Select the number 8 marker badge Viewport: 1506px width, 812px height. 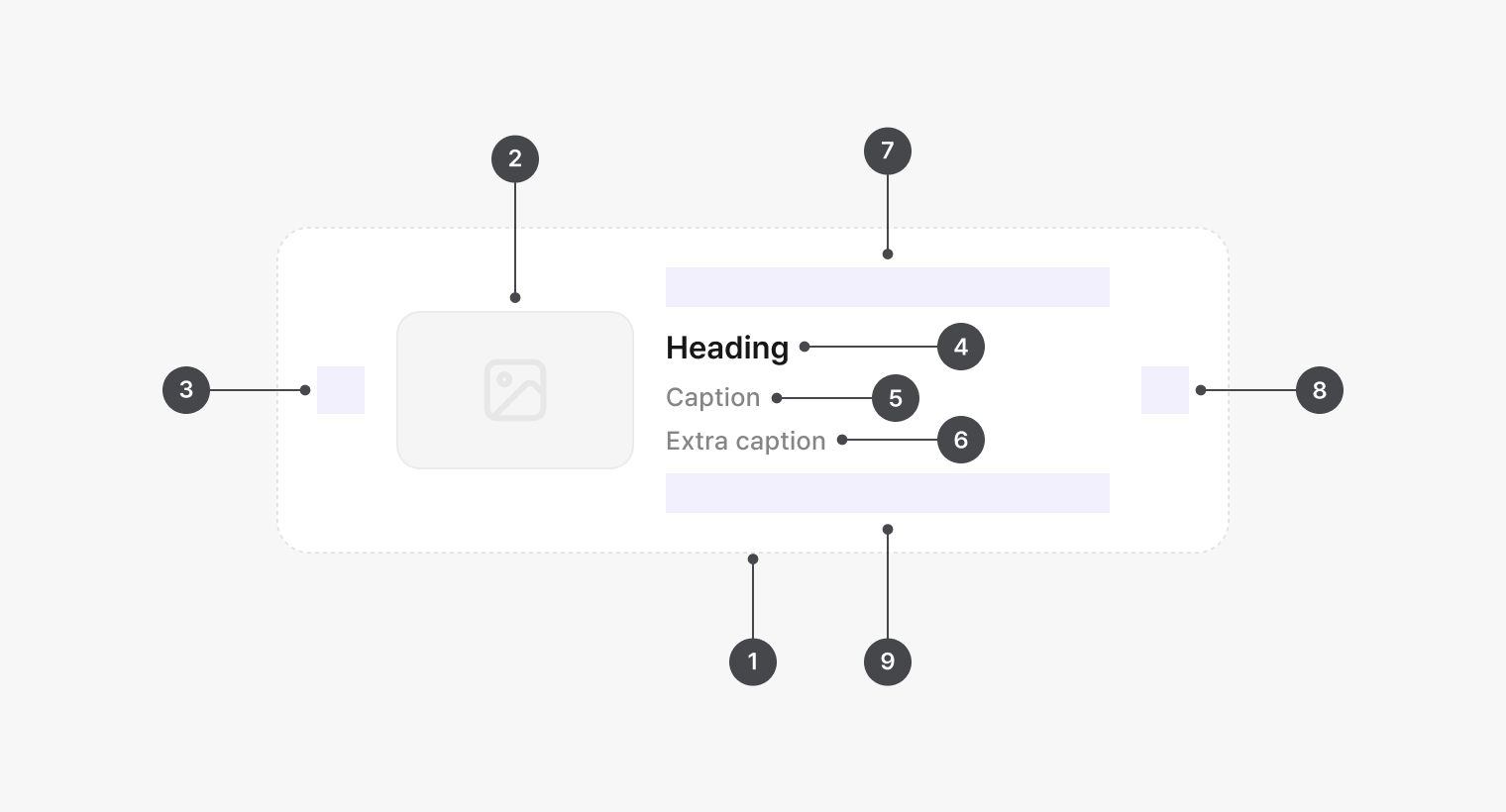(1320, 390)
